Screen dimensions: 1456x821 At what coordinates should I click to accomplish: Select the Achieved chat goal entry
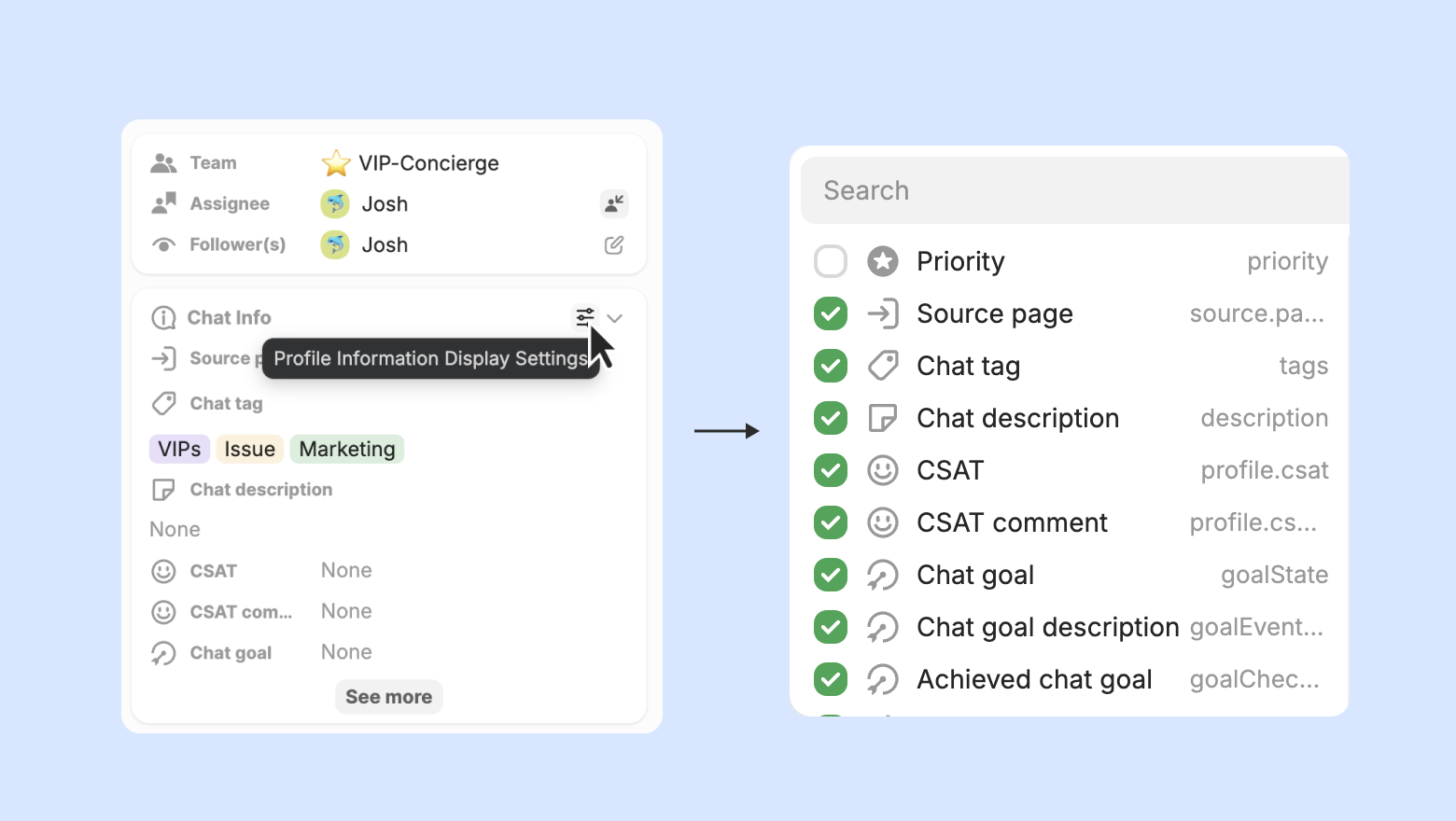click(1034, 679)
